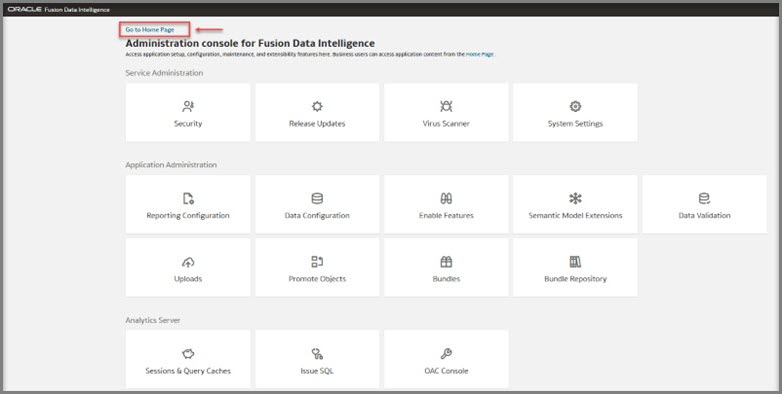Open the Home Page link in description text
This screenshot has height=394, width=782.
[480, 54]
